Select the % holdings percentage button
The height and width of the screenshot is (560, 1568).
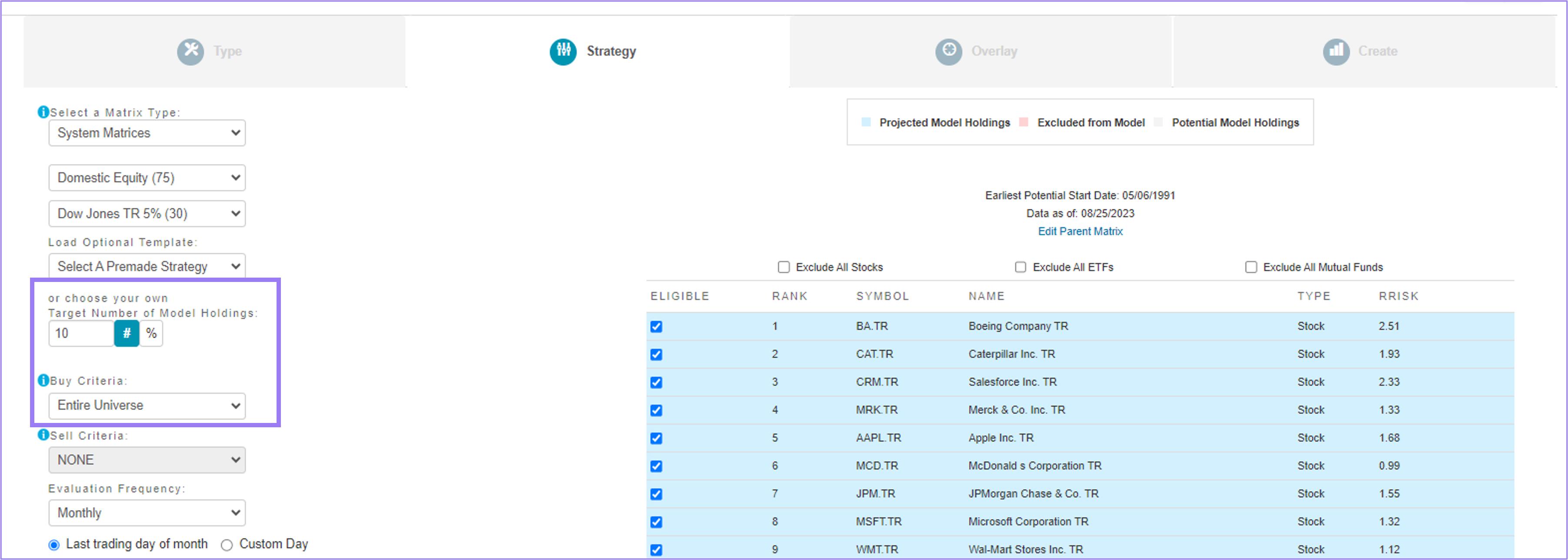tap(152, 333)
